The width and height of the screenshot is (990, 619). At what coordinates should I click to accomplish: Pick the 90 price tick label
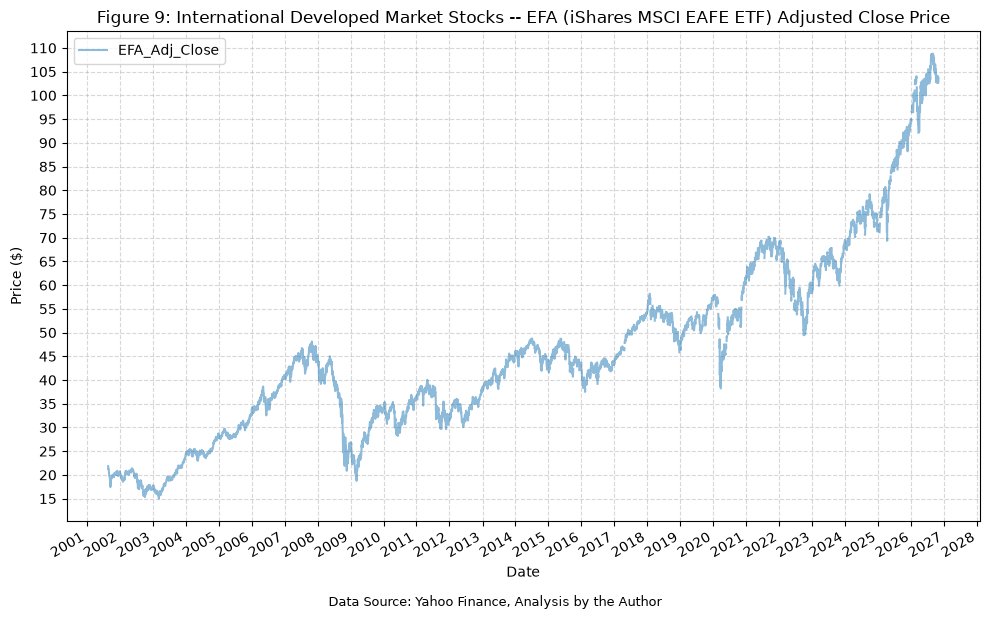point(47,143)
